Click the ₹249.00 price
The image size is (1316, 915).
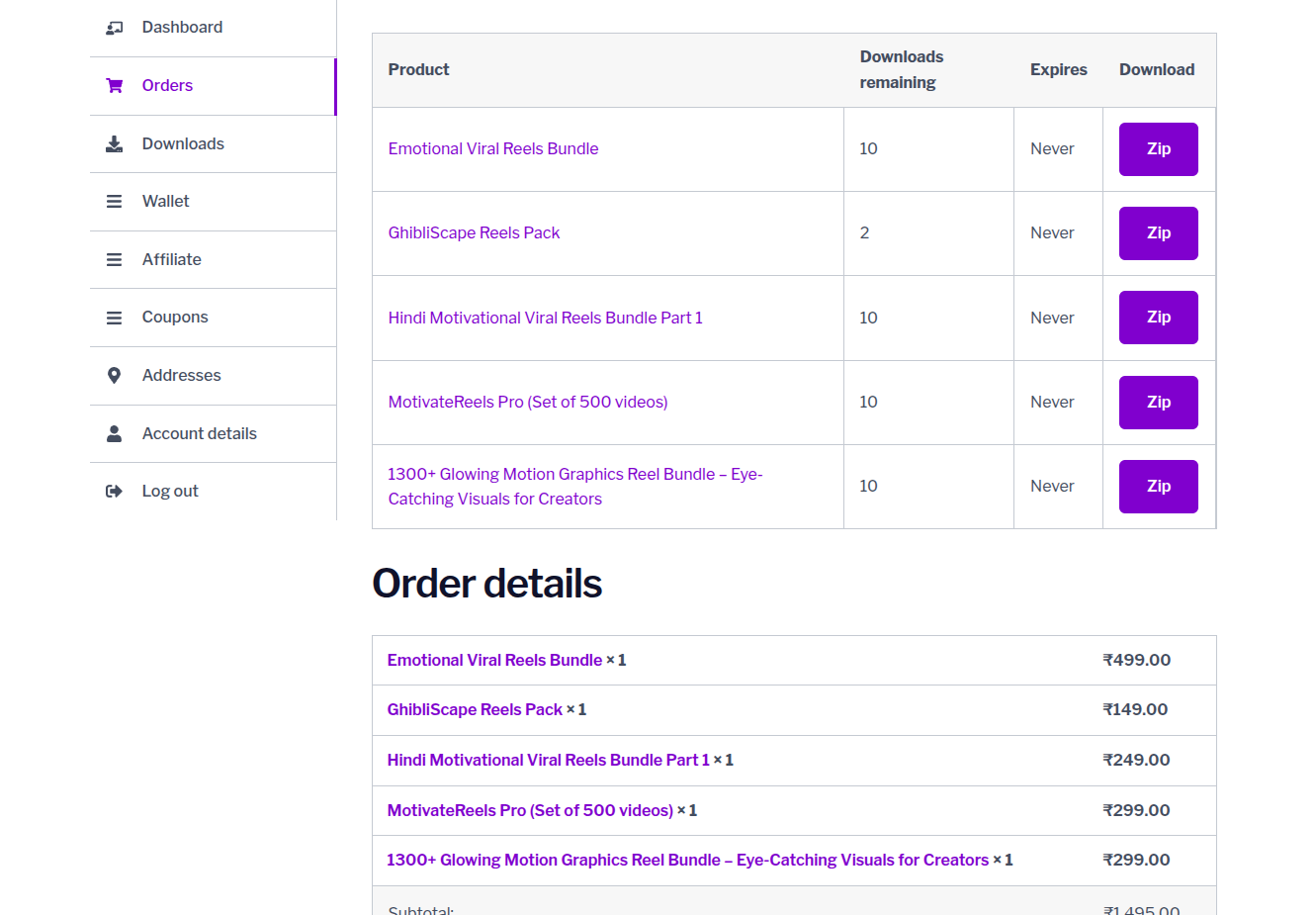pyautogui.click(x=1136, y=760)
